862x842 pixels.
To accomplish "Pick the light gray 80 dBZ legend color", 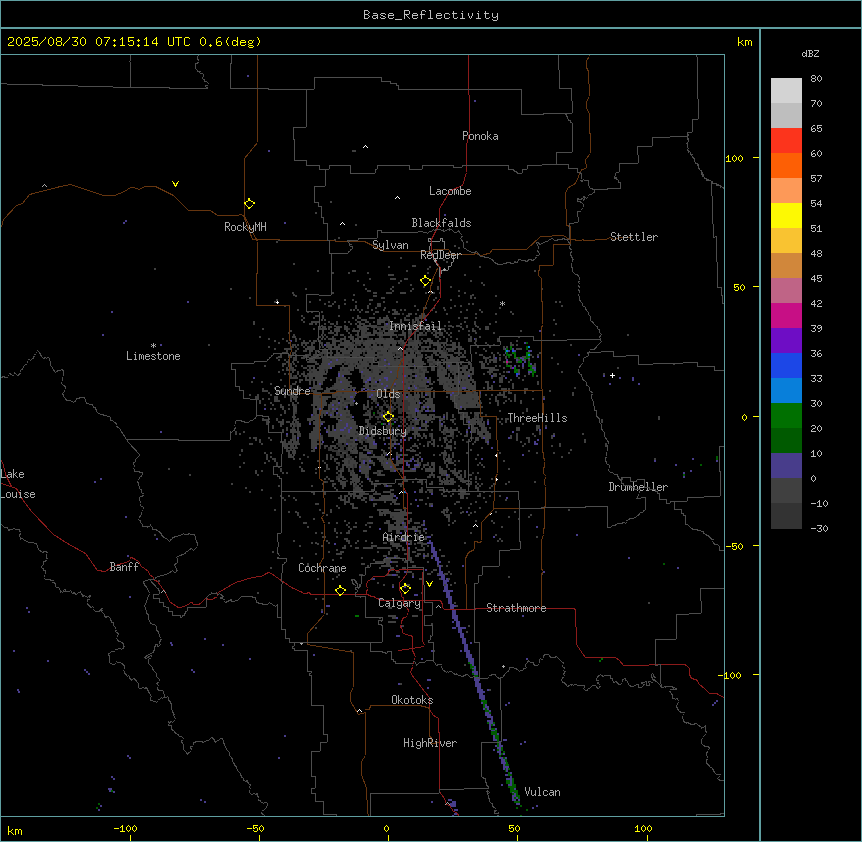I will 786,91.
